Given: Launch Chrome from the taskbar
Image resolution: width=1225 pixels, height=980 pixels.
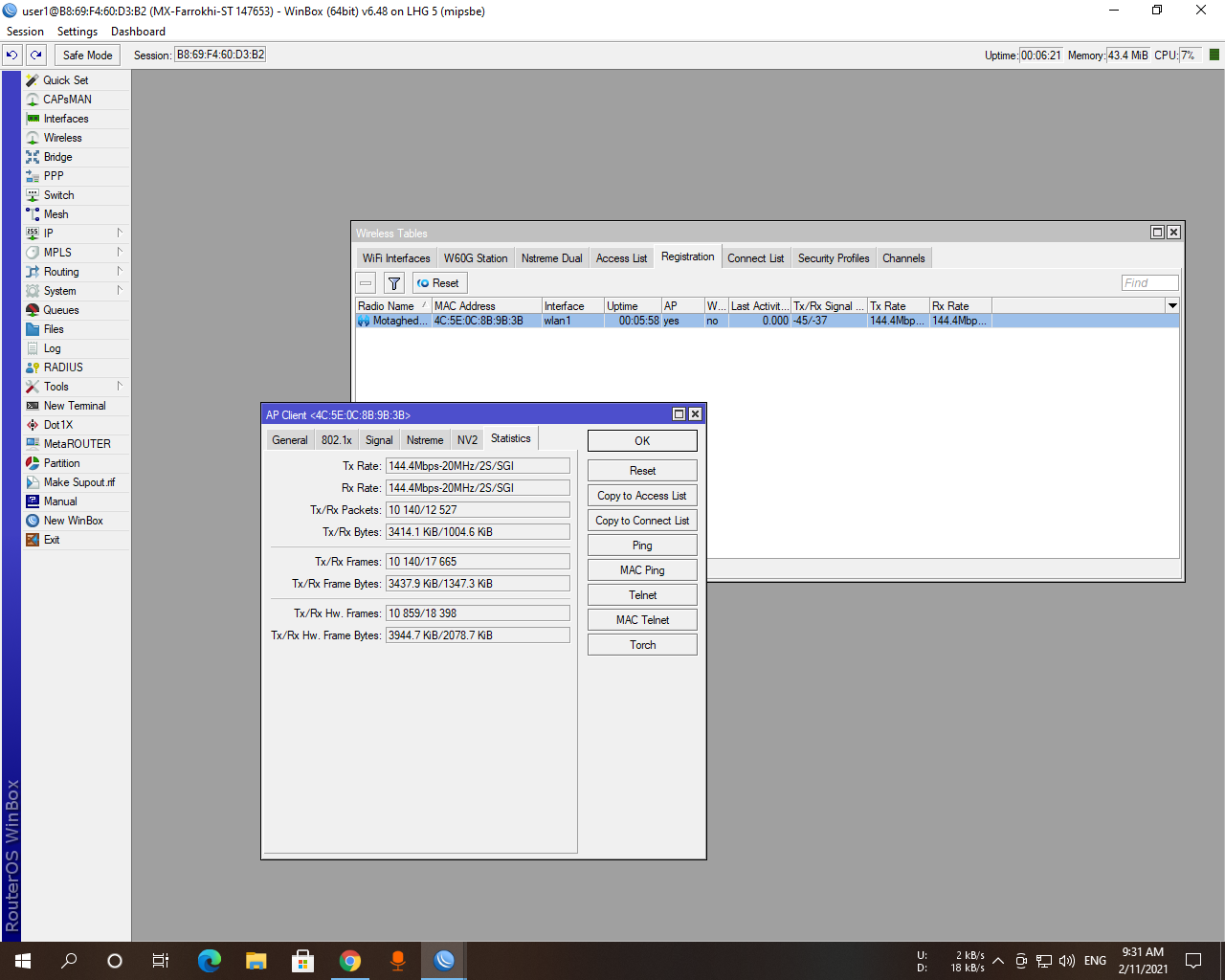Looking at the screenshot, I should (x=350, y=960).
